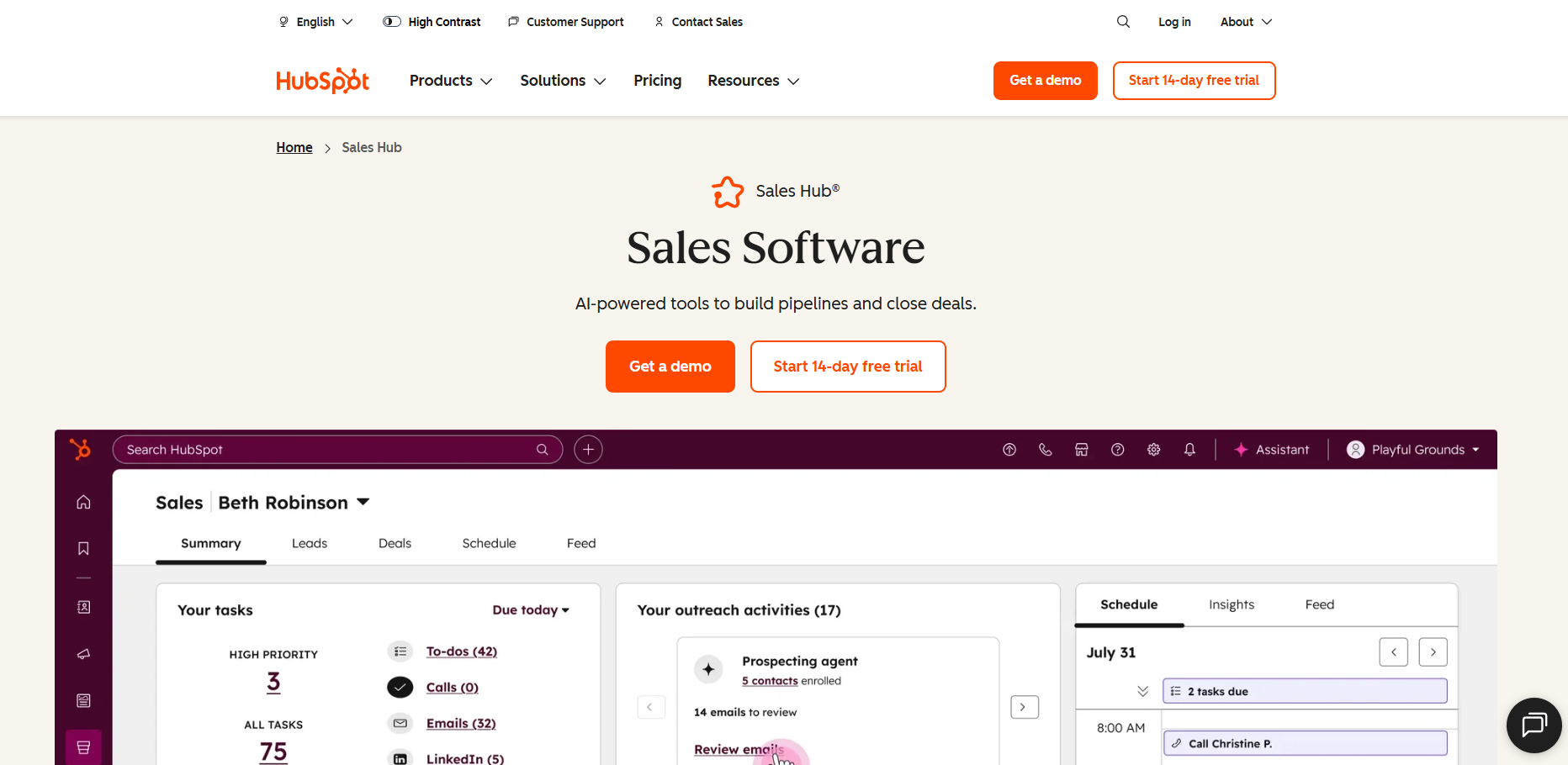
Task: Expand the About menu
Action: coord(1246,22)
